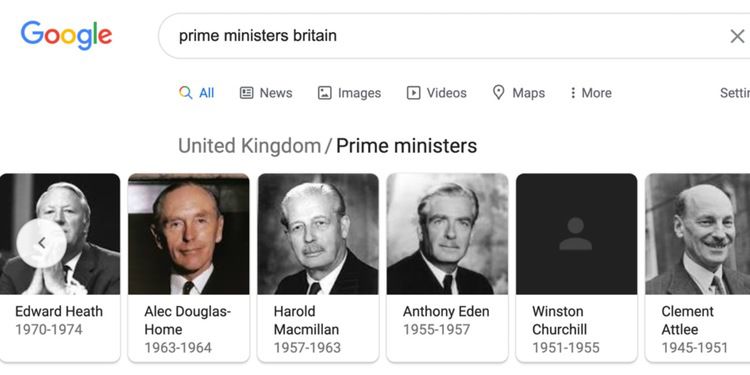This screenshot has height=375, width=750.
Task: Click the magnifier icon beside All
Action: tap(186, 92)
